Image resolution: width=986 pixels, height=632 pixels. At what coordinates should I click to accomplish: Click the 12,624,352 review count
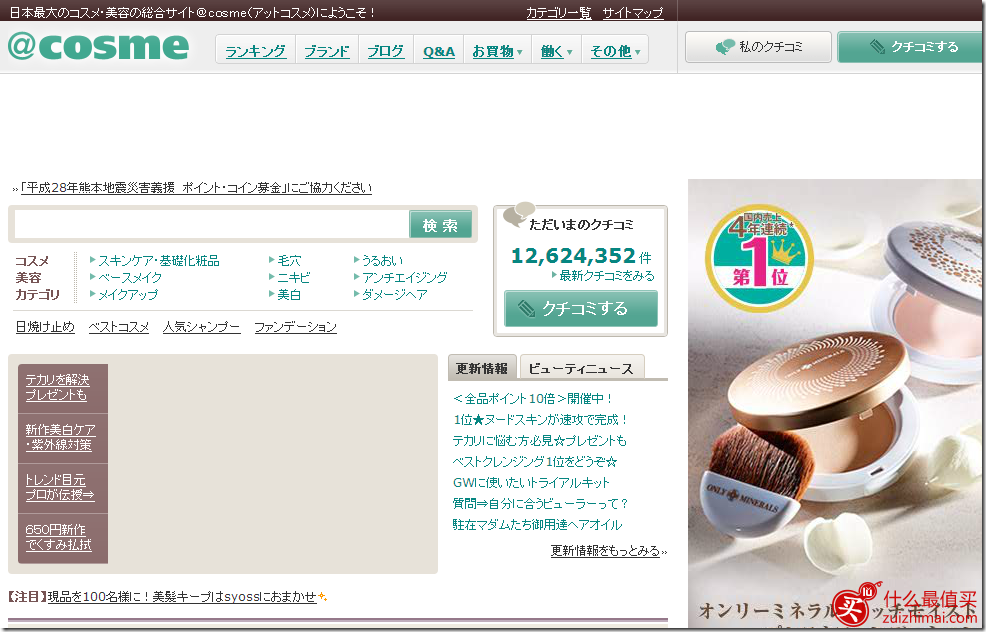[x=573, y=255]
